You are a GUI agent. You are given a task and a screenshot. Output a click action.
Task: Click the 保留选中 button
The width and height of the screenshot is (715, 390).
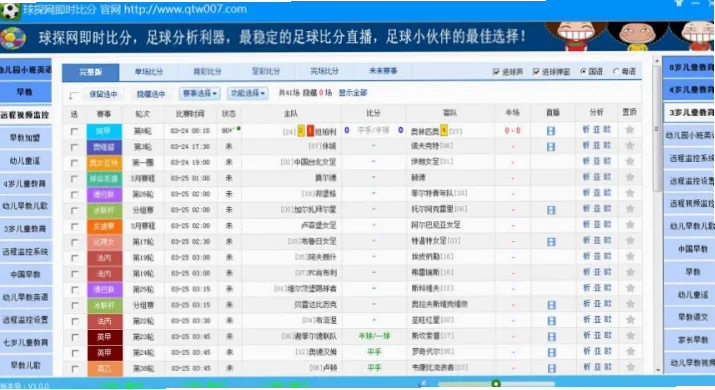pyautogui.click(x=104, y=94)
